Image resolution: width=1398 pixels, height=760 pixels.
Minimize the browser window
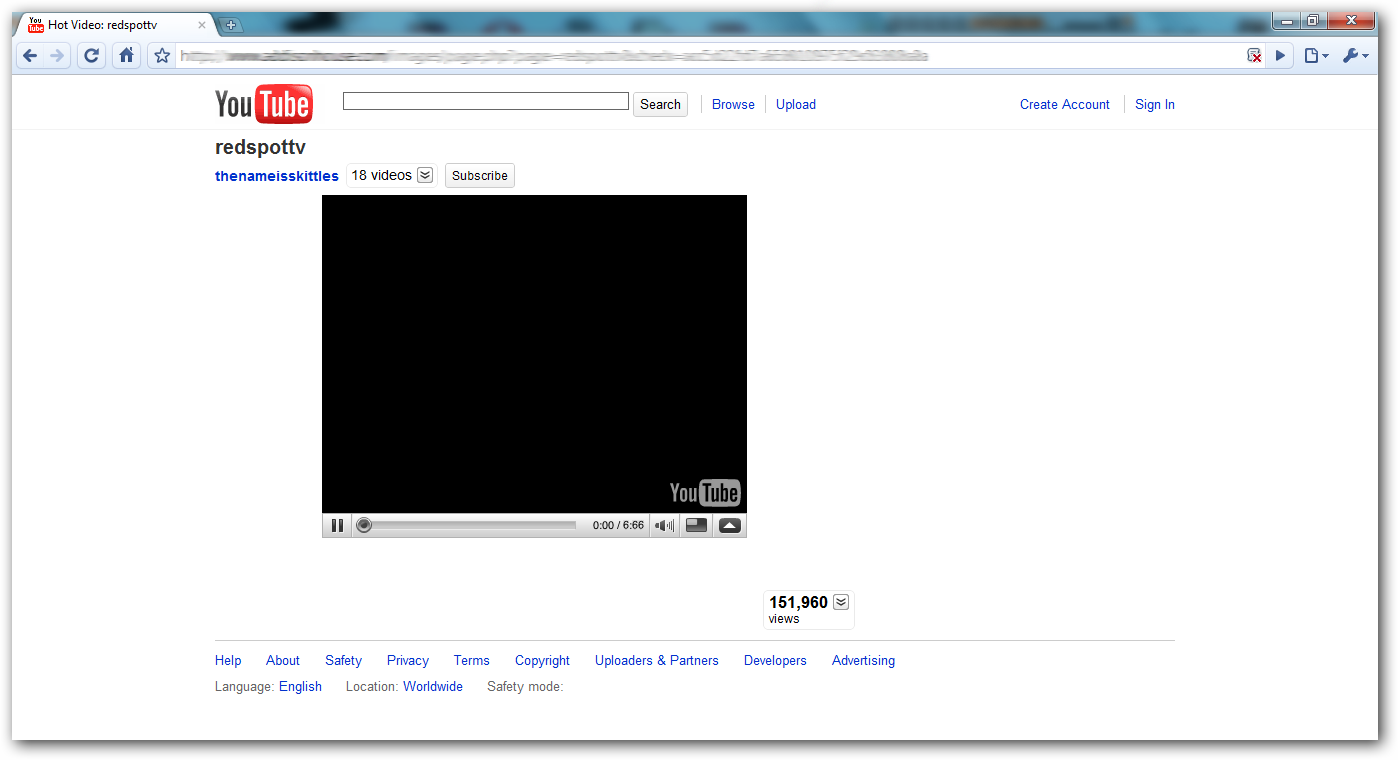1286,19
